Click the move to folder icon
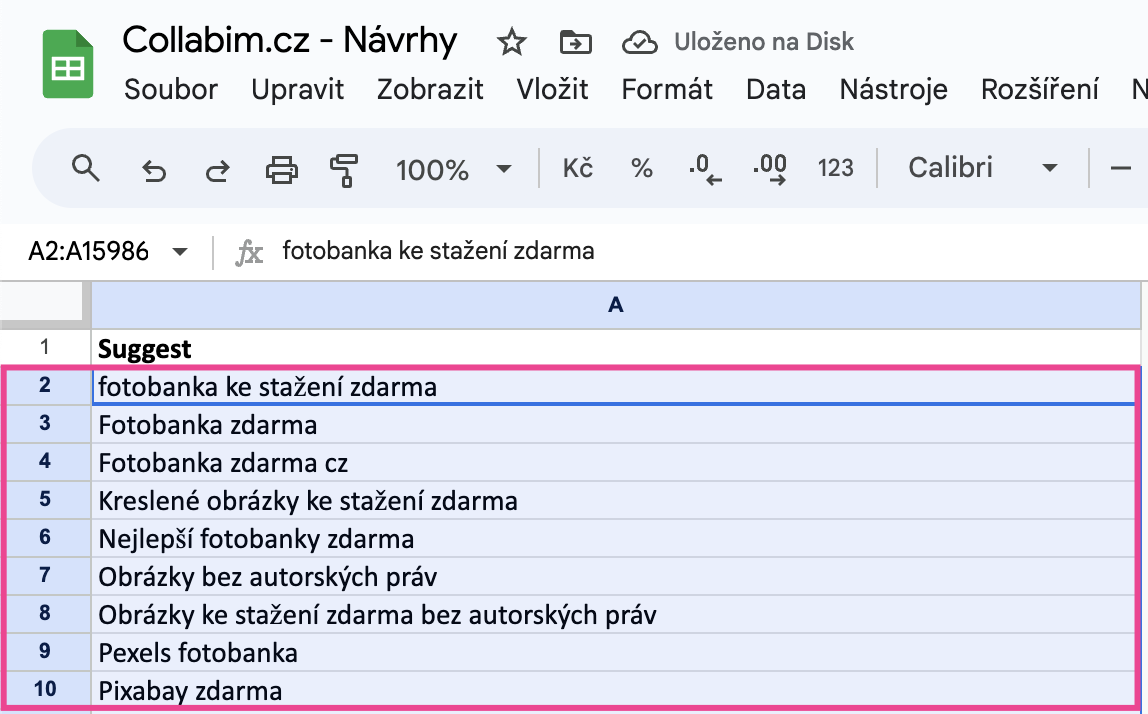This screenshot has width=1148, height=714. (x=575, y=42)
